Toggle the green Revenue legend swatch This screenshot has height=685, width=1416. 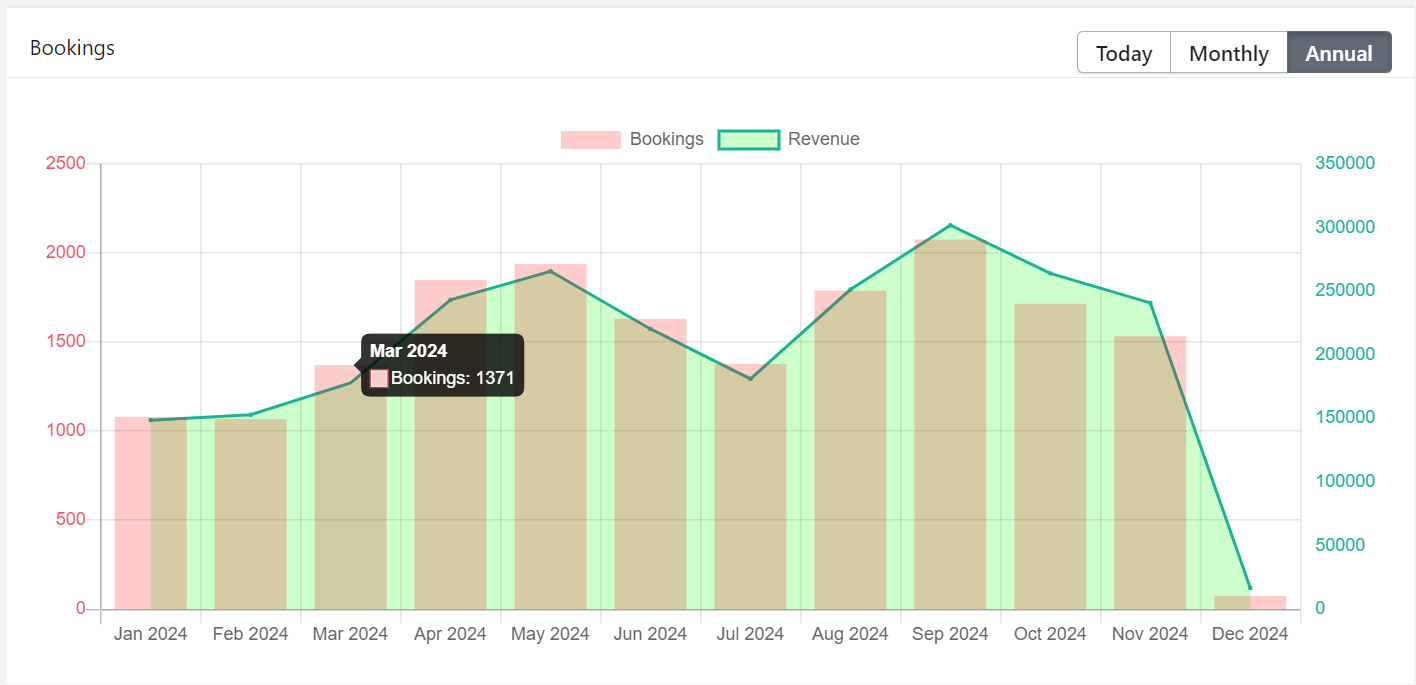point(749,139)
